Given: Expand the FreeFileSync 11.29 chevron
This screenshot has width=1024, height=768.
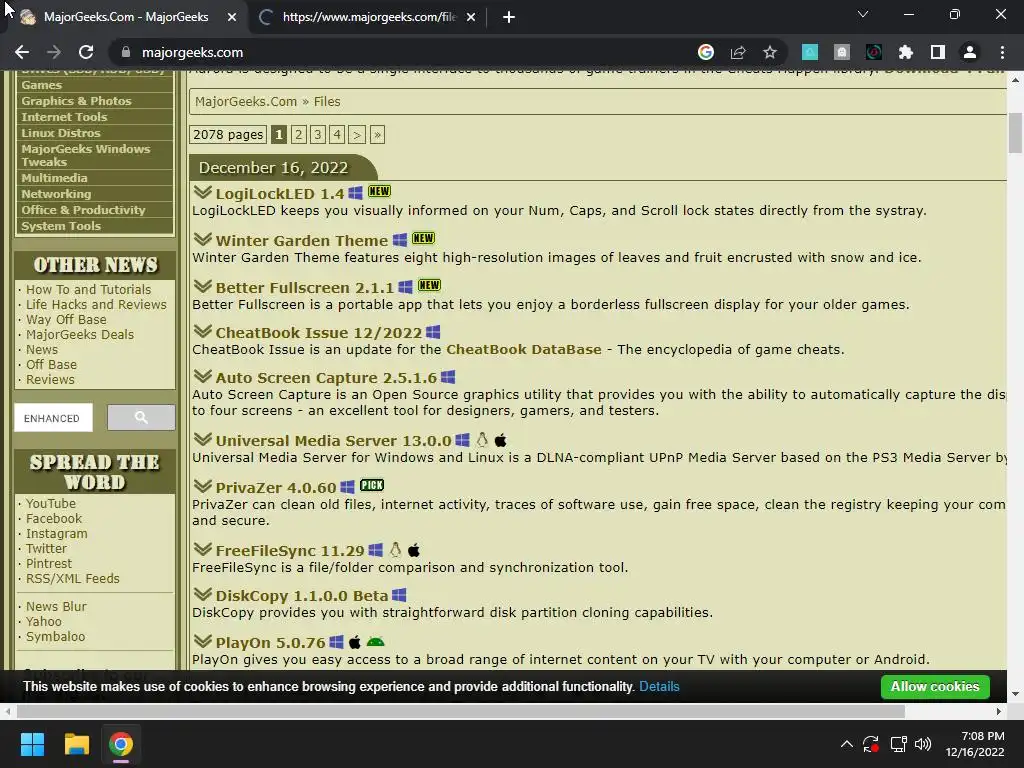Looking at the screenshot, I should point(202,549).
